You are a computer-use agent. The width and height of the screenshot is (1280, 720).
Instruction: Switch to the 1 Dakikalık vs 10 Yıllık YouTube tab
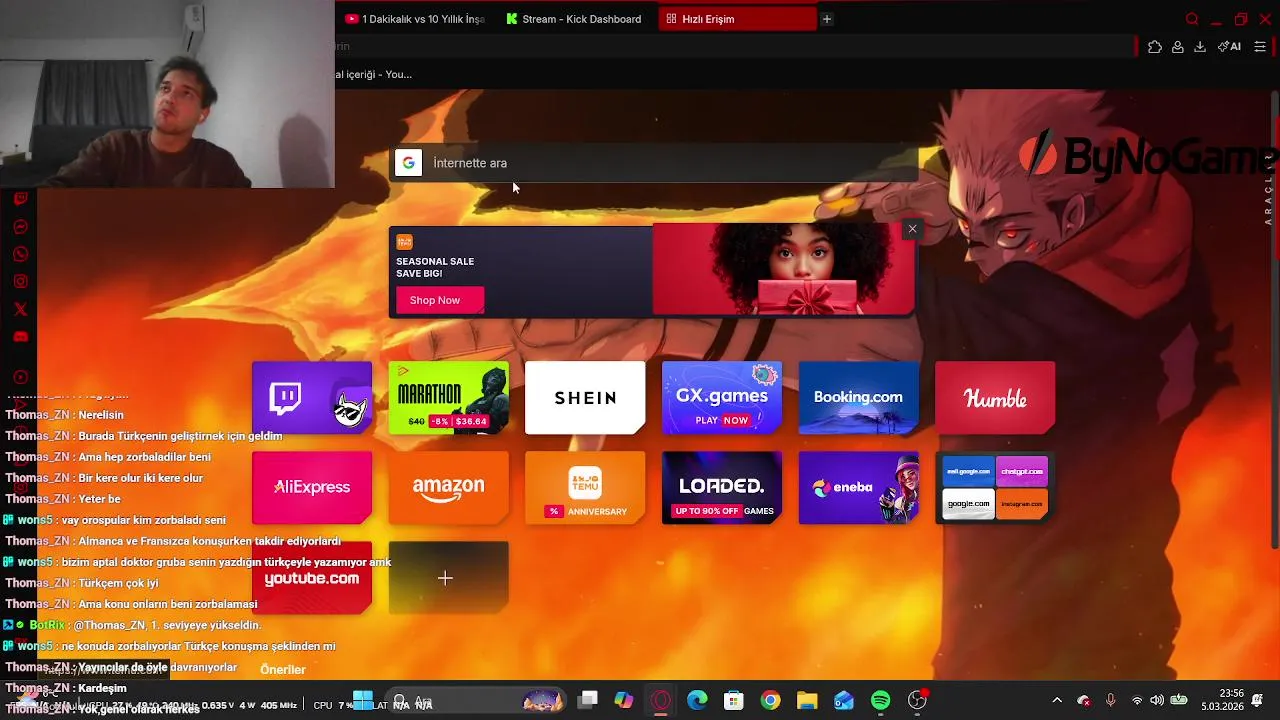[415, 19]
